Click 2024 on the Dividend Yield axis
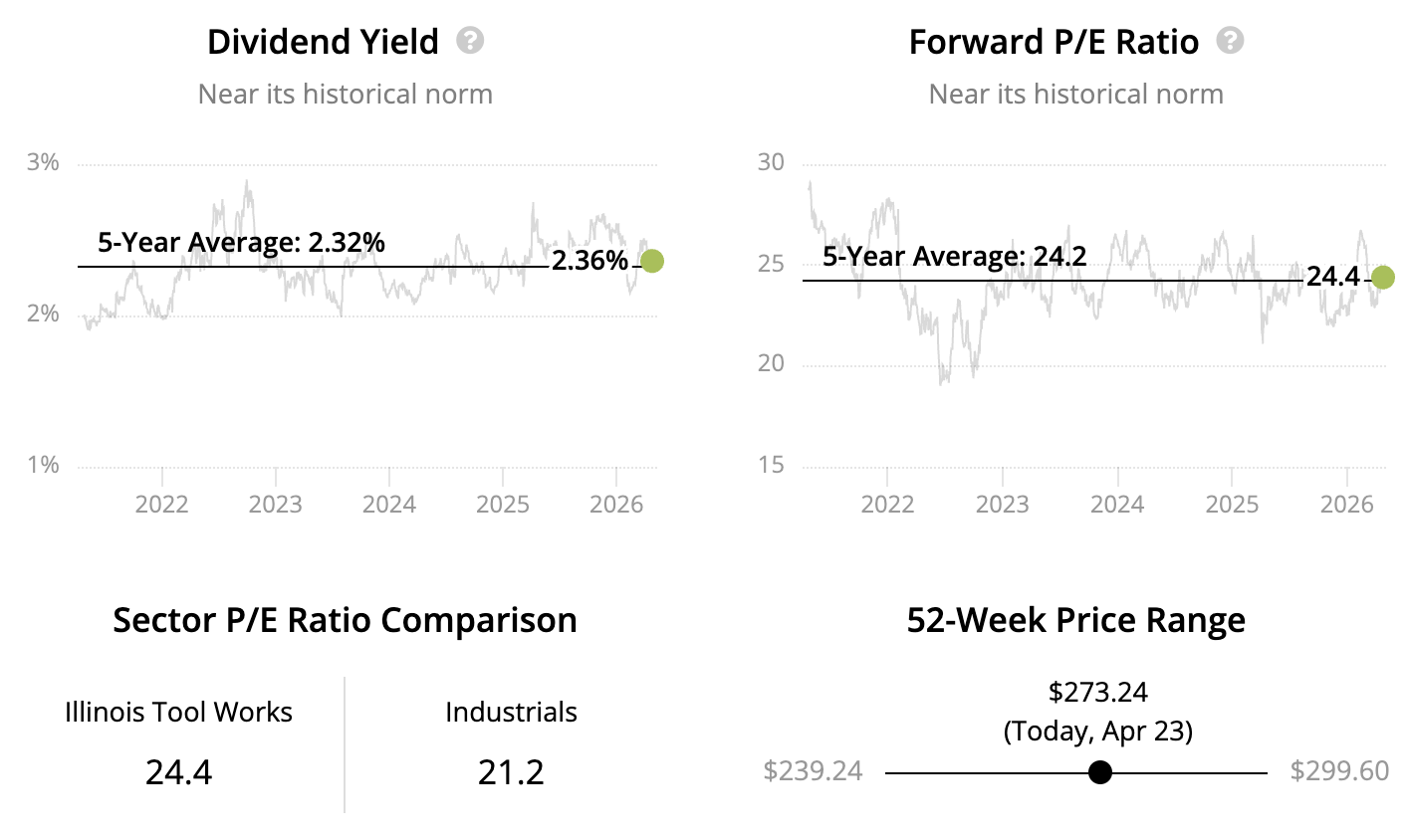1408x840 pixels. (x=388, y=504)
